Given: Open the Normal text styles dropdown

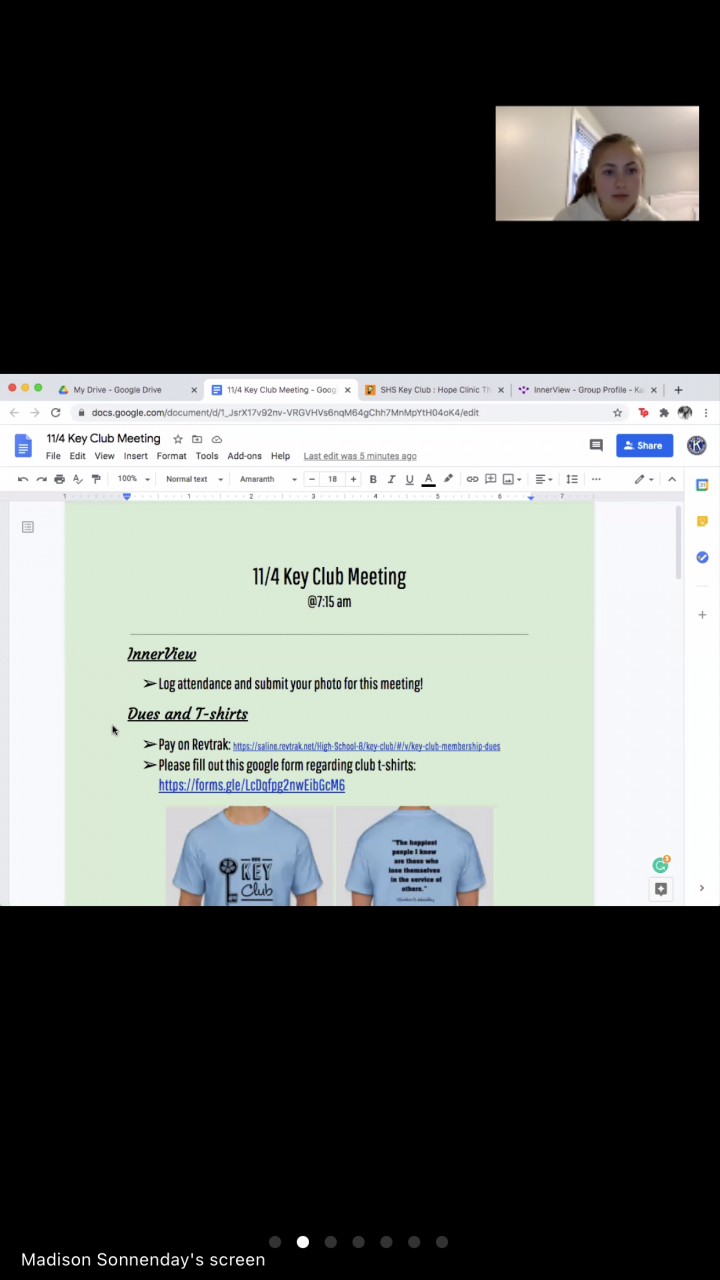Looking at the screenshot, I should [194, 479].
